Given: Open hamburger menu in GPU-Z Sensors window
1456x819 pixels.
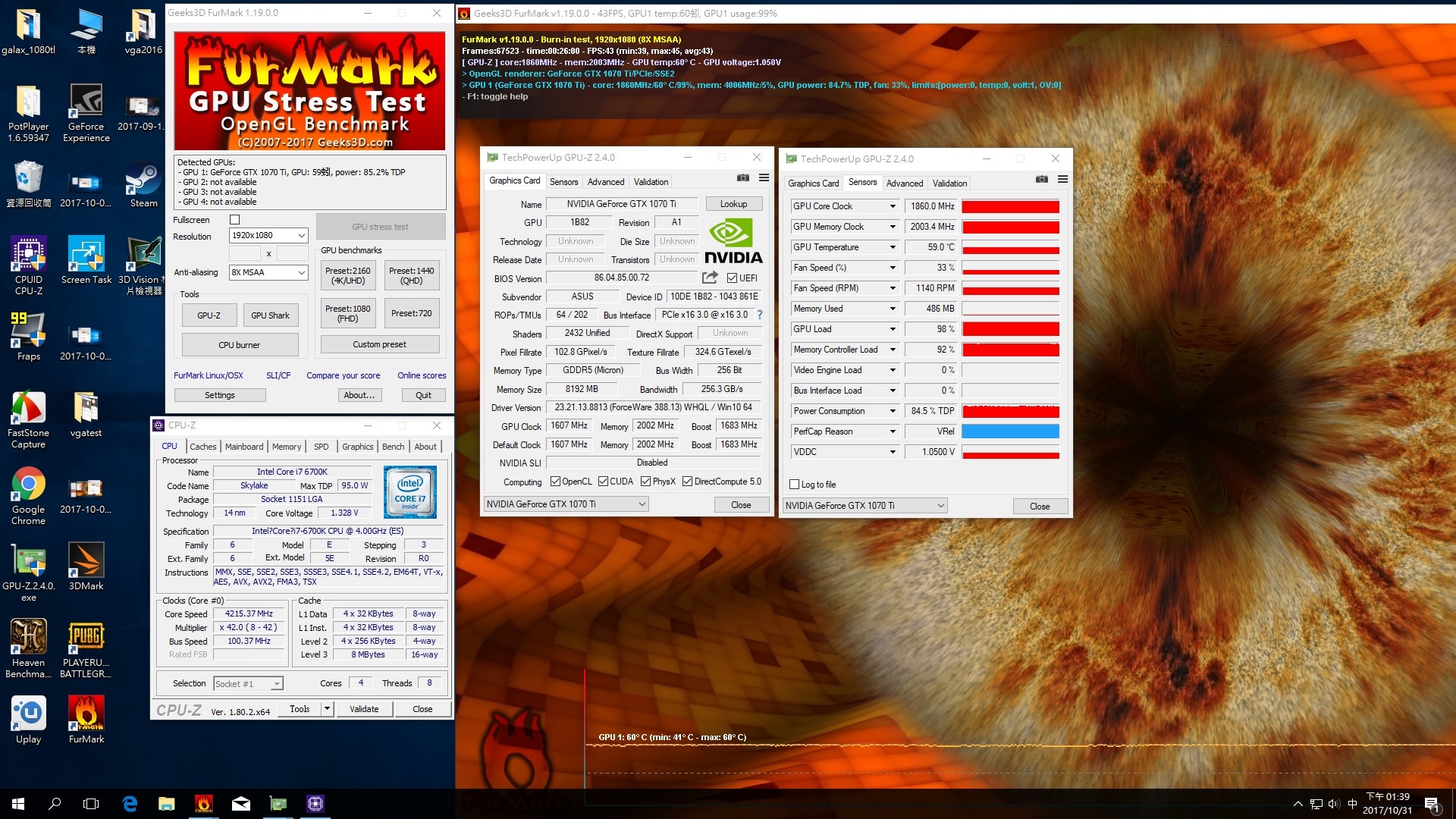Looking at the screenshot, I should (x=1062, y=179).
